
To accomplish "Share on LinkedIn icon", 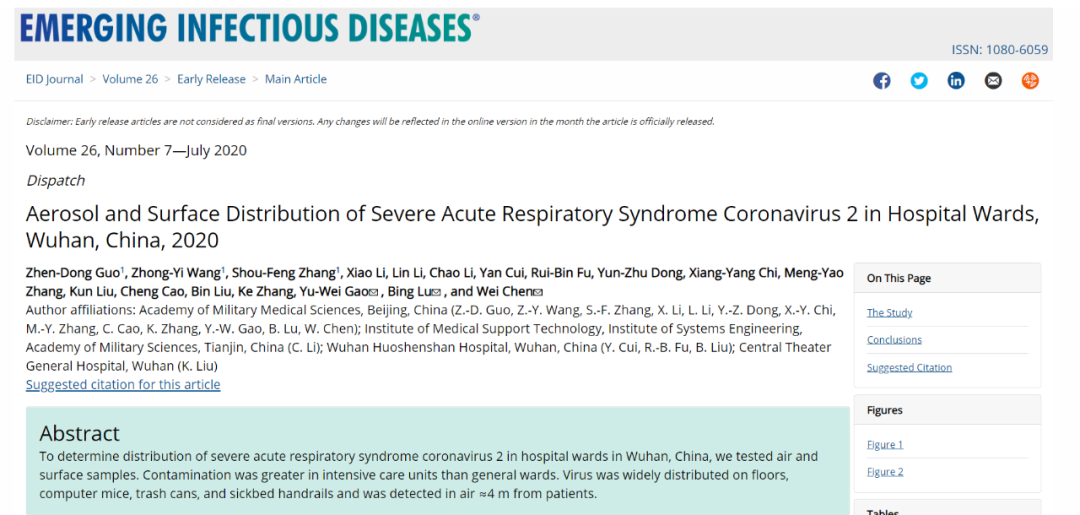I will [956, 81].
